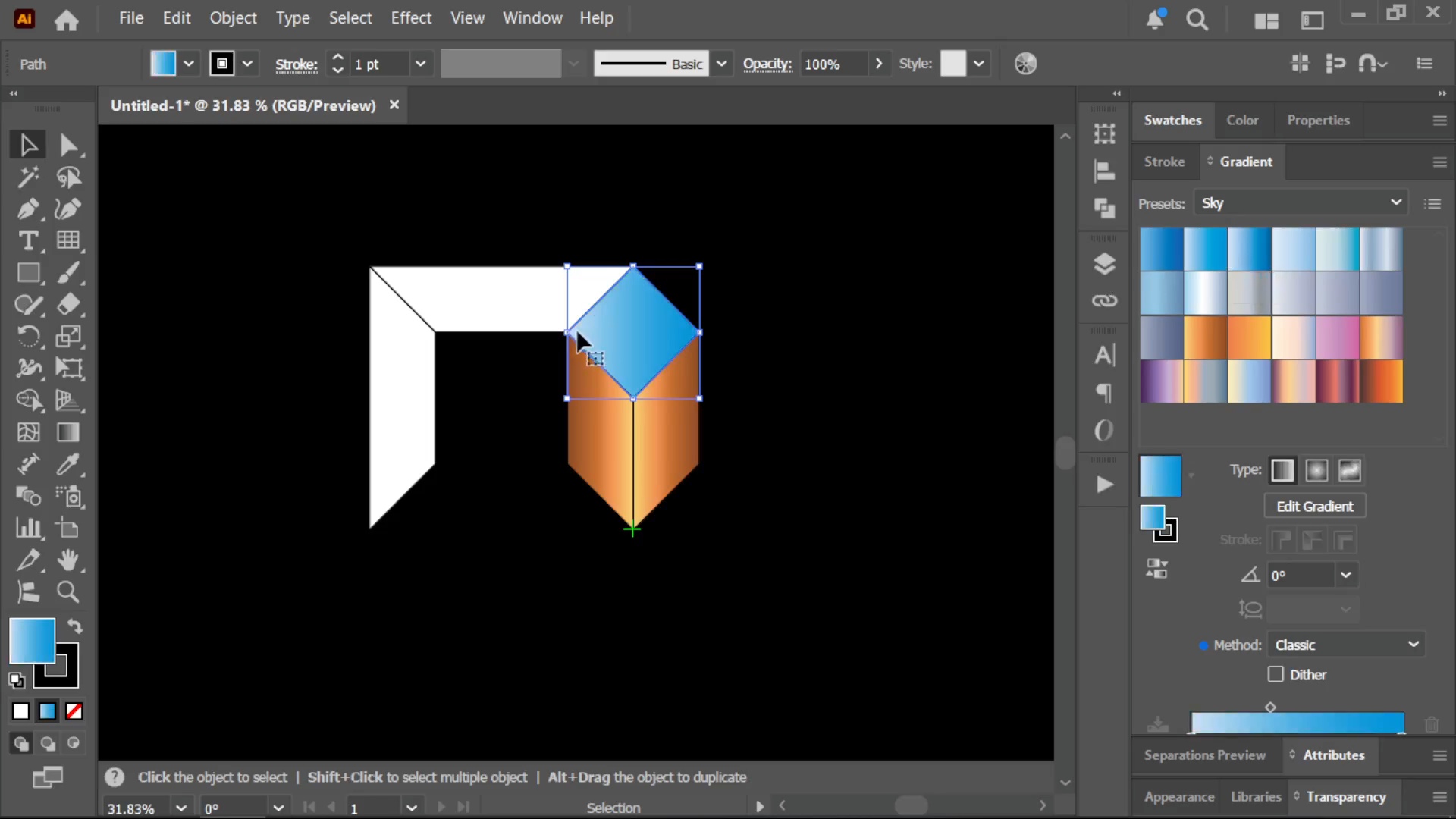Select the Selection tool arrow
Image resolution: width=1456 pixels, height=819 pixels.
tap(28, 145)
